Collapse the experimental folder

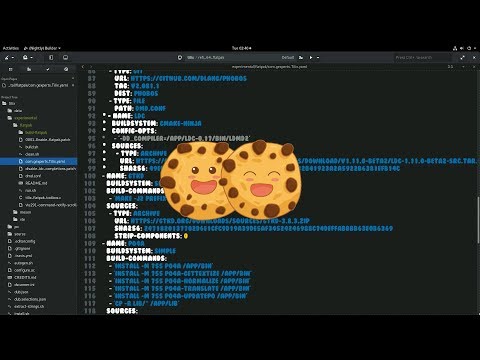(23, 118)
